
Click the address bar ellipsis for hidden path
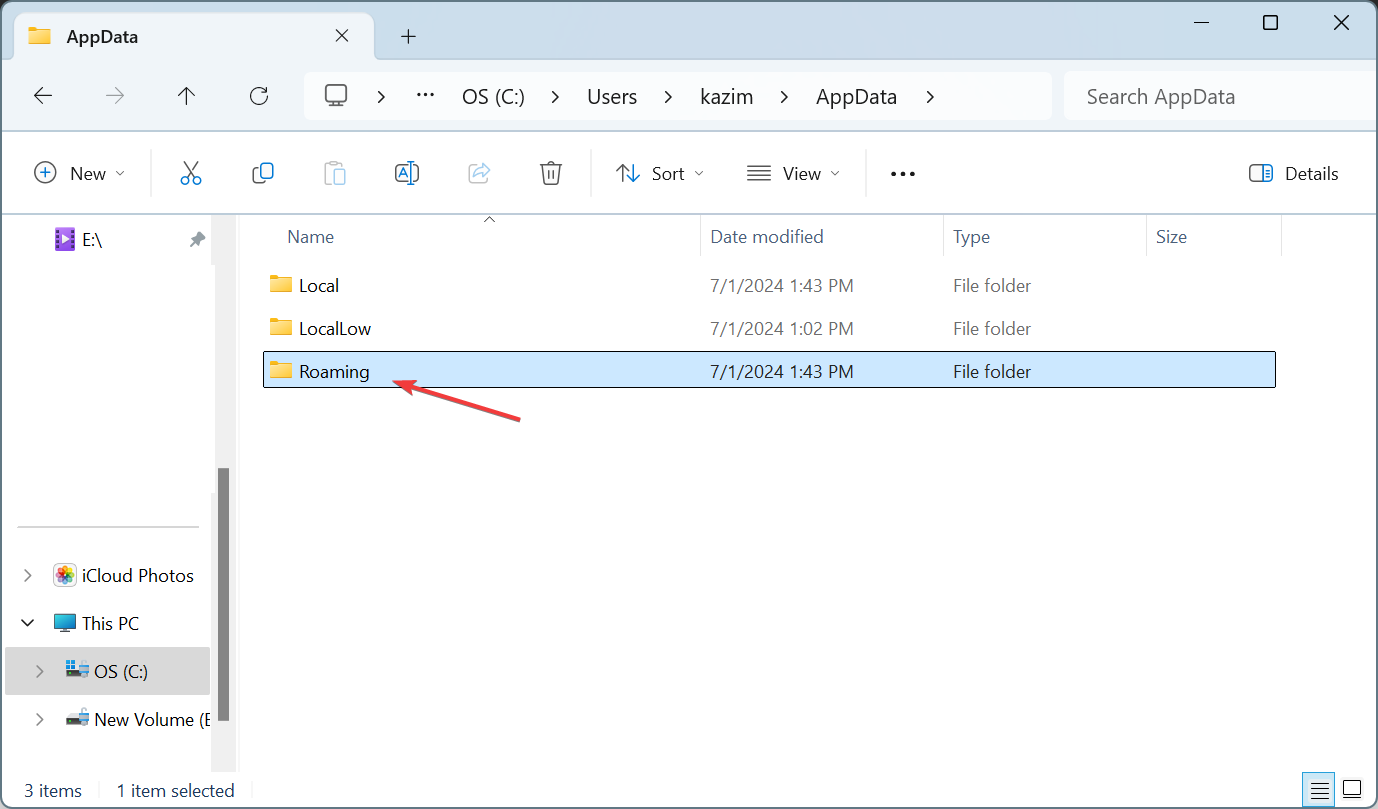(425, 96)
